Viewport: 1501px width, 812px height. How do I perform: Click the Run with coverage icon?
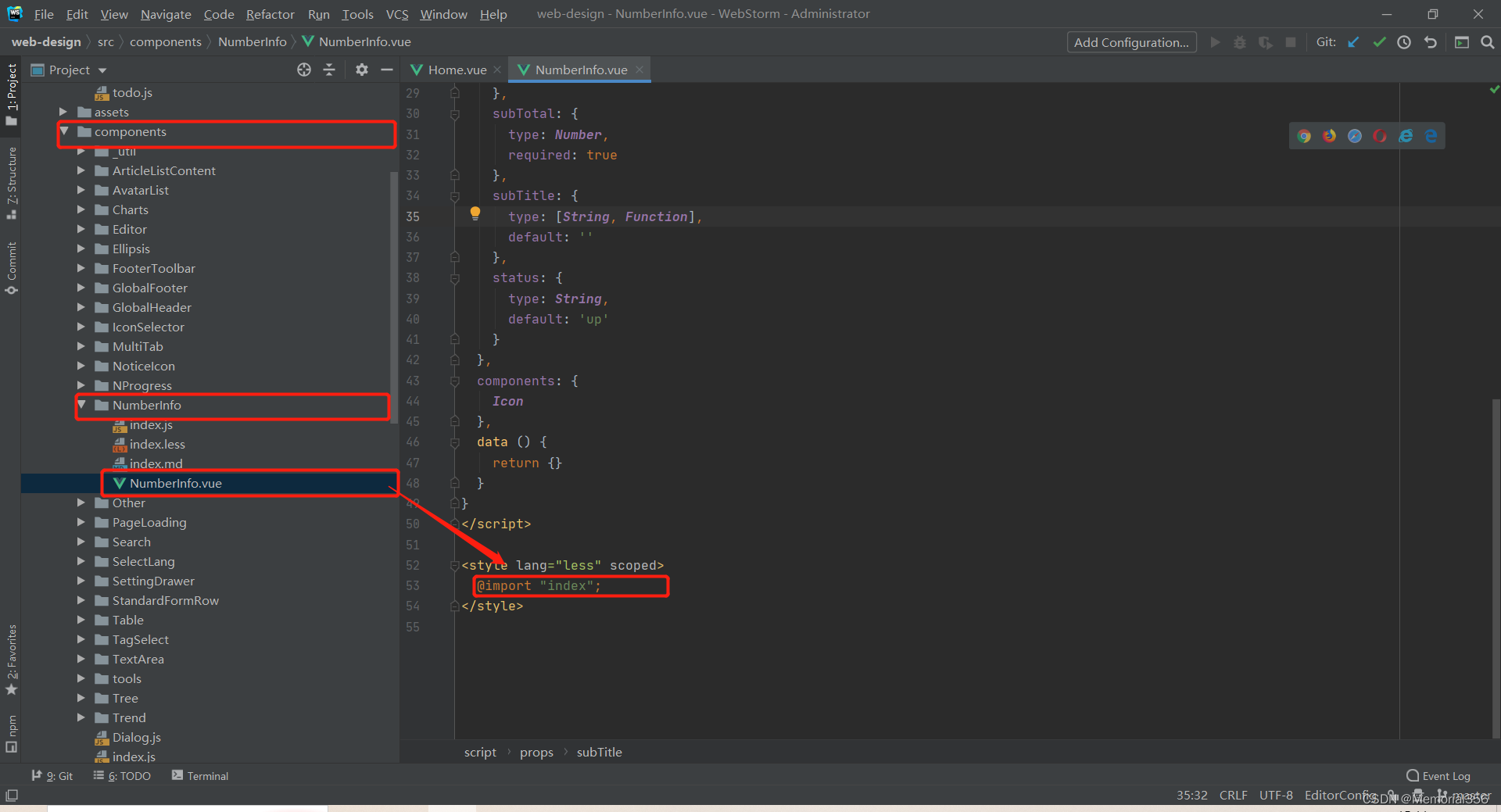[x=1265, y=42]
